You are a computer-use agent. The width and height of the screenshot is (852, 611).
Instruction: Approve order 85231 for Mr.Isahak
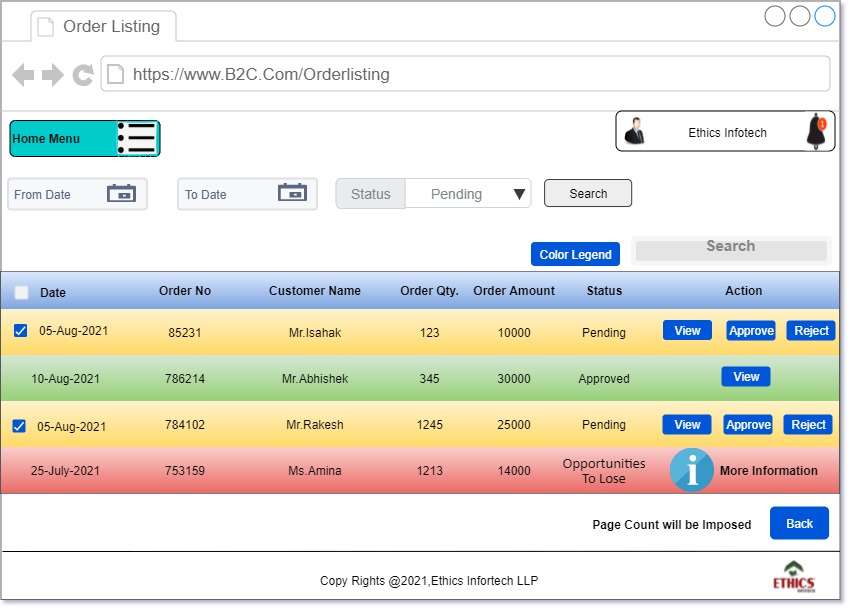[751, 331]
